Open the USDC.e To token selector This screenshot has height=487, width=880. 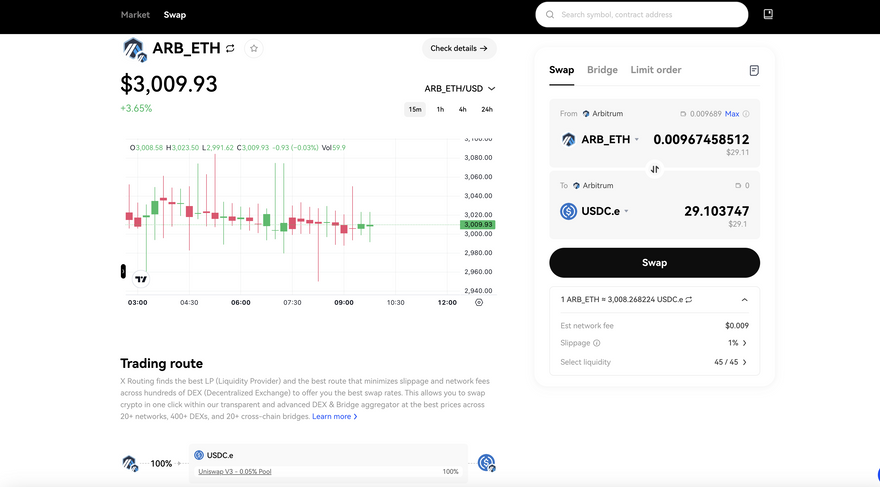[x=595, y=211]
